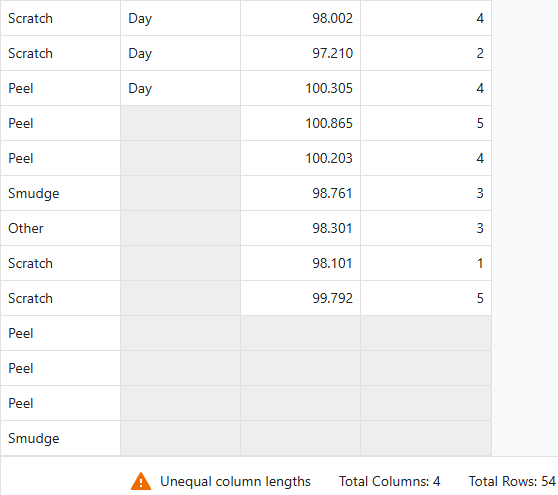558x495 pixels.
Task: Click the empty gray cell beside 100.865
Action: [180, 123]
